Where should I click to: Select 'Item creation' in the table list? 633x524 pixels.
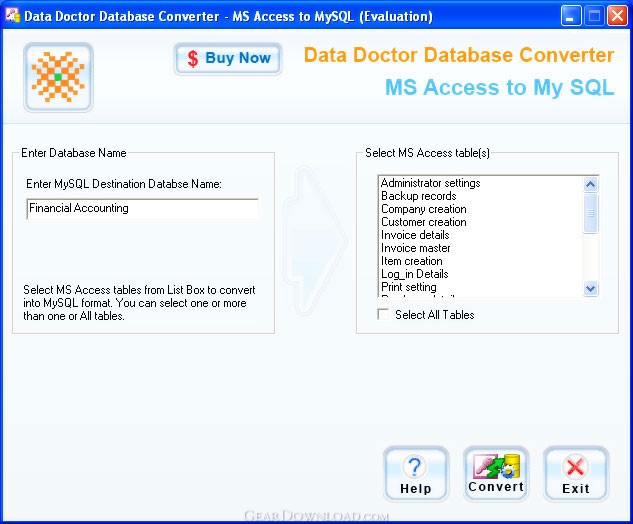point(481,261)
